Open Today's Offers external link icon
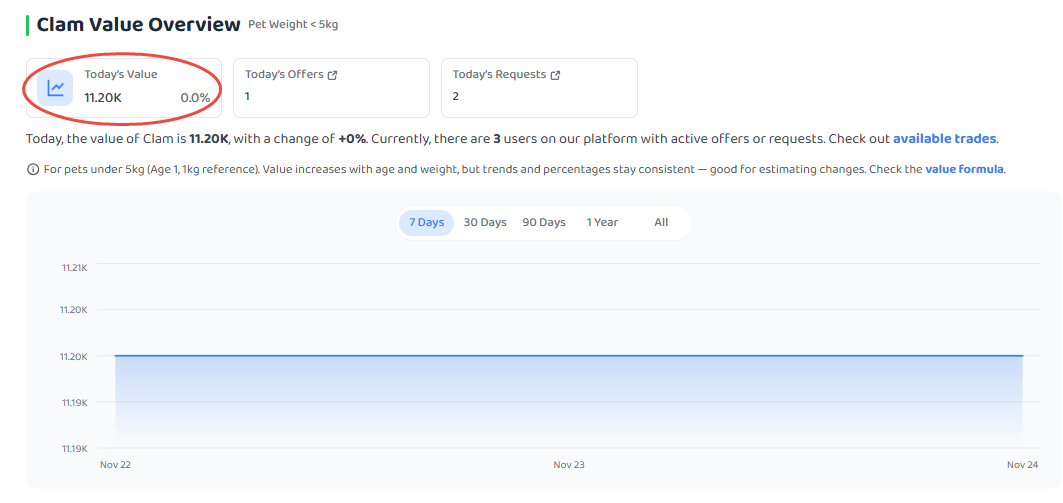Image resolution: width=1063 pixels, height=503 pixels. [332, 75]
